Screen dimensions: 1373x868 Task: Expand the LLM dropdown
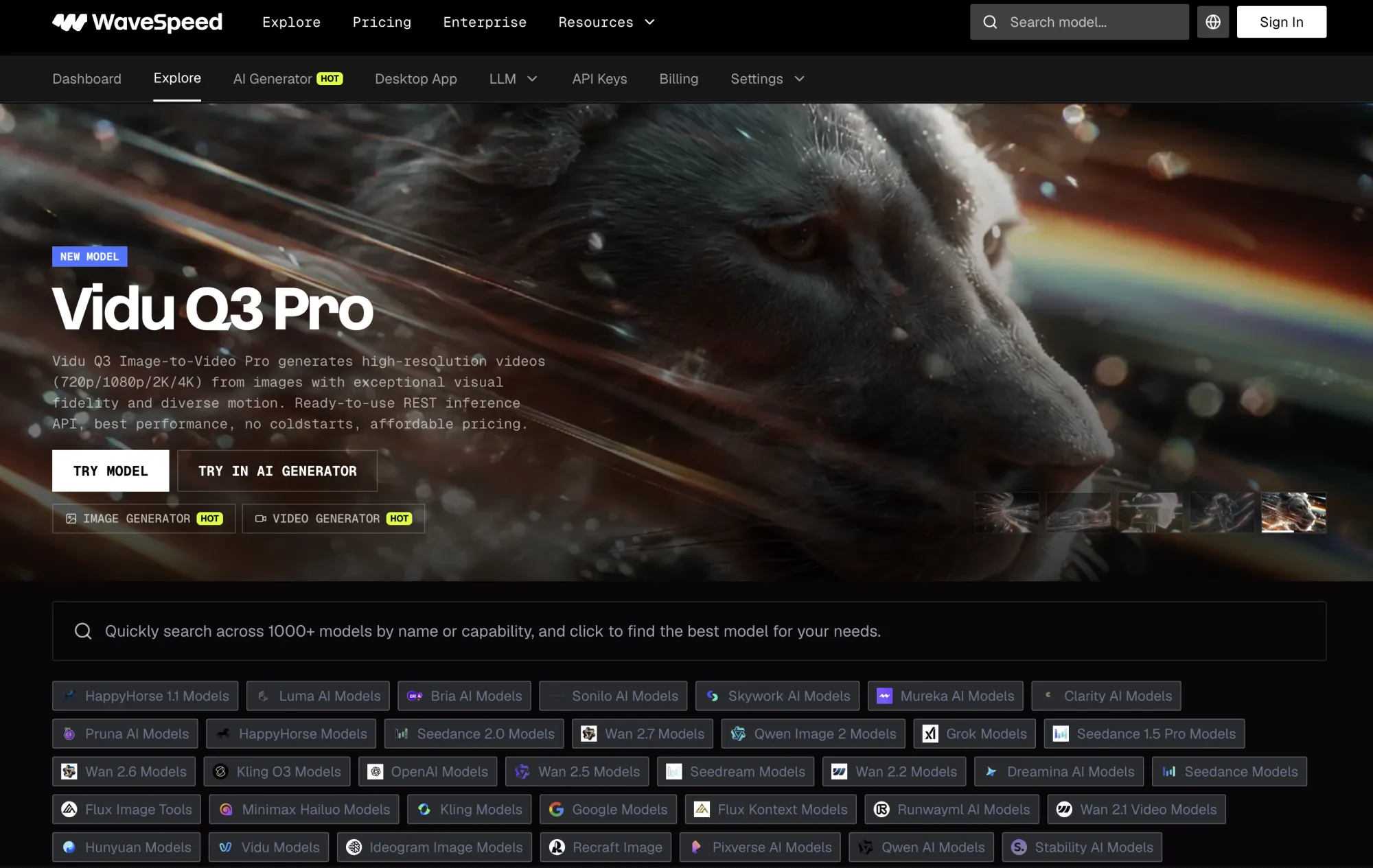(514, 79)
